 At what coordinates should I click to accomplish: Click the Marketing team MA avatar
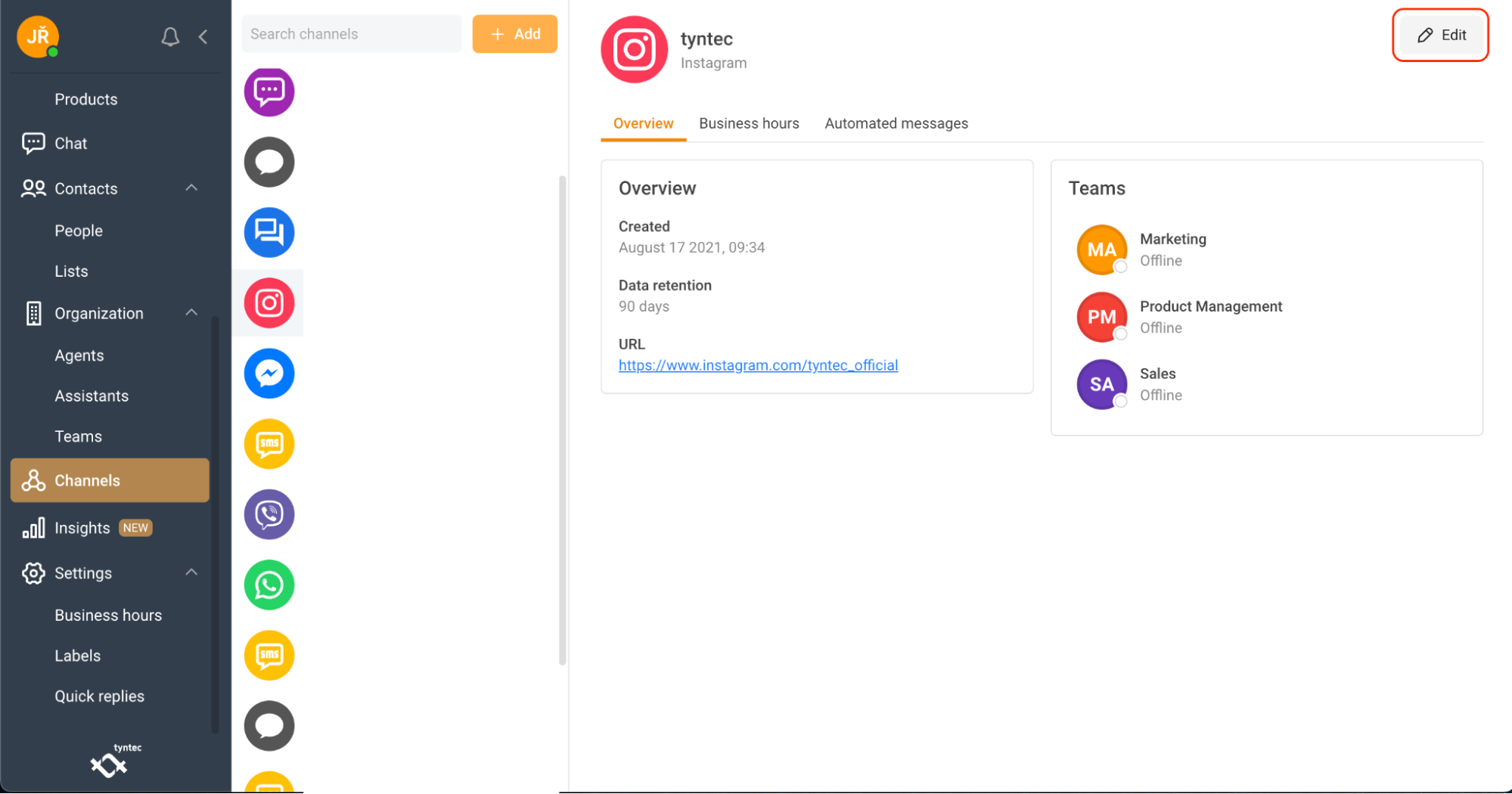[1101, 250]
